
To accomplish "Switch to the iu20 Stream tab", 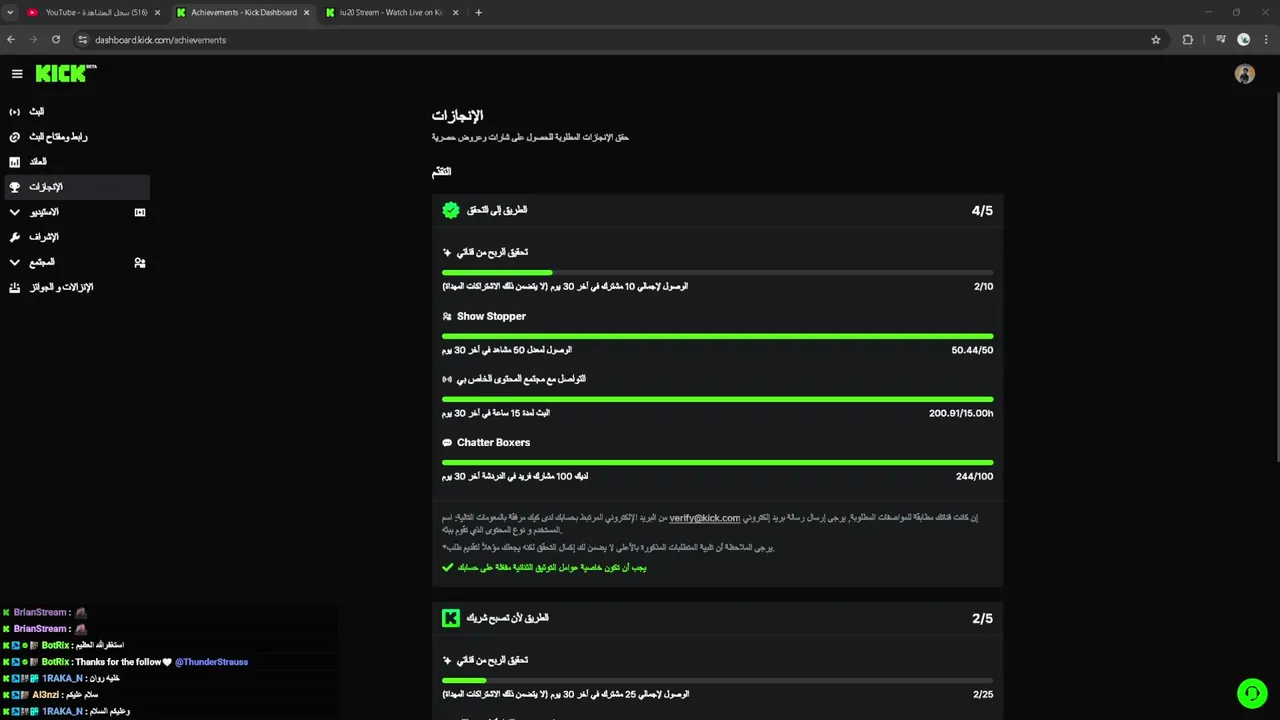I will tap(390, 13).
